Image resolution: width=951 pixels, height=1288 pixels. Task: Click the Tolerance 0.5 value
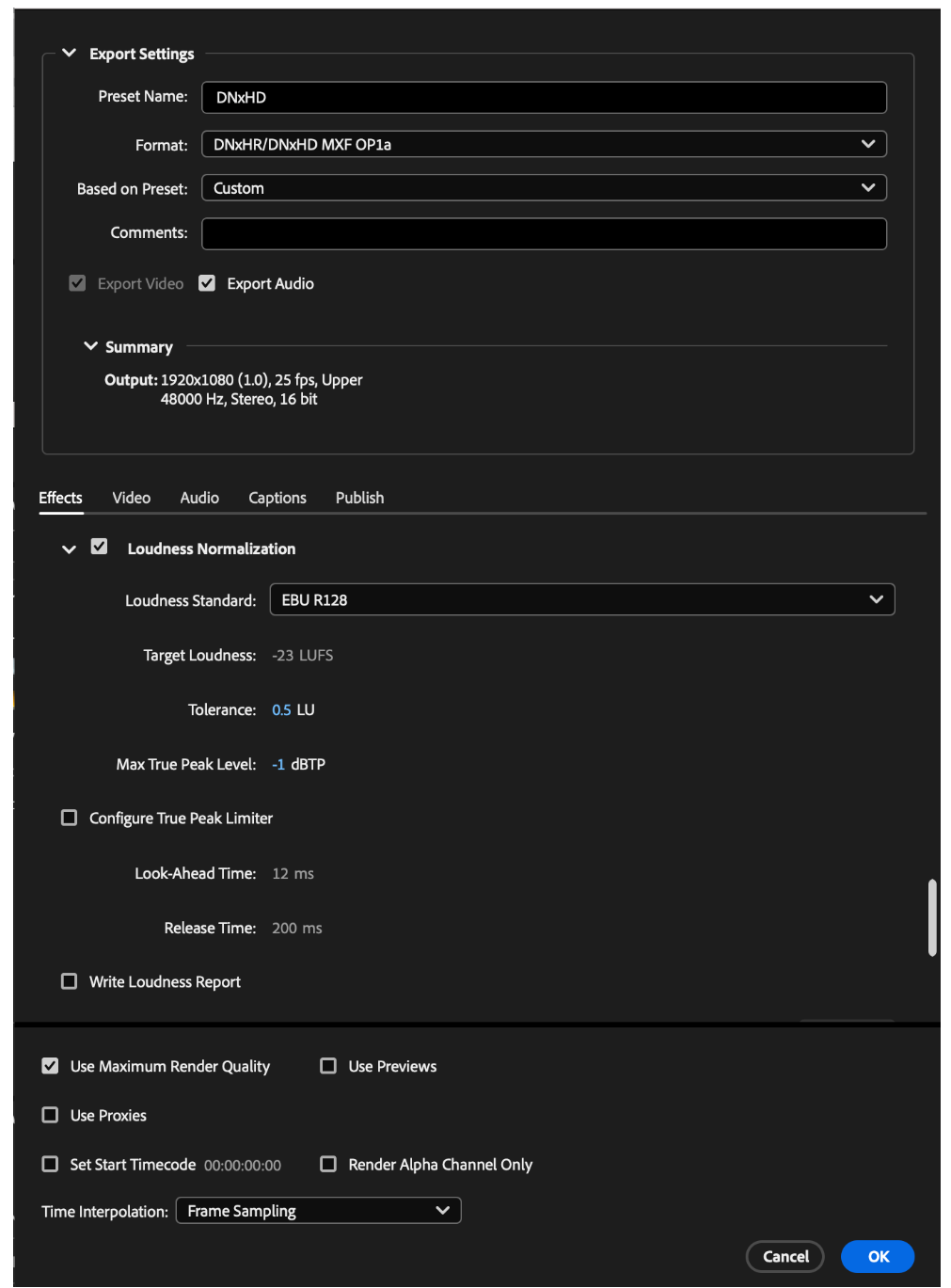(x=281, y=709)
